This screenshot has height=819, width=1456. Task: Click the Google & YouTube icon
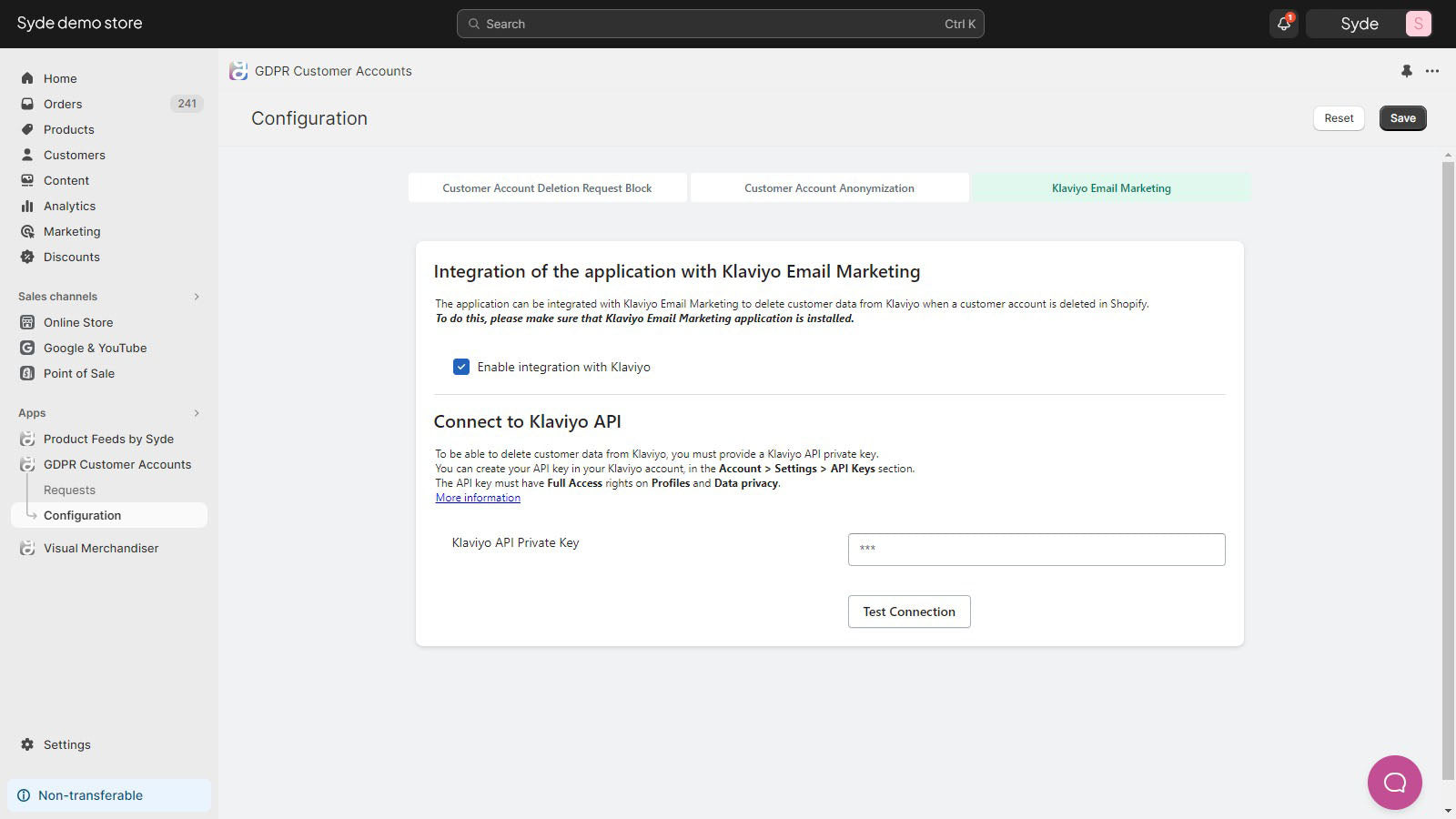click(27, 348)
